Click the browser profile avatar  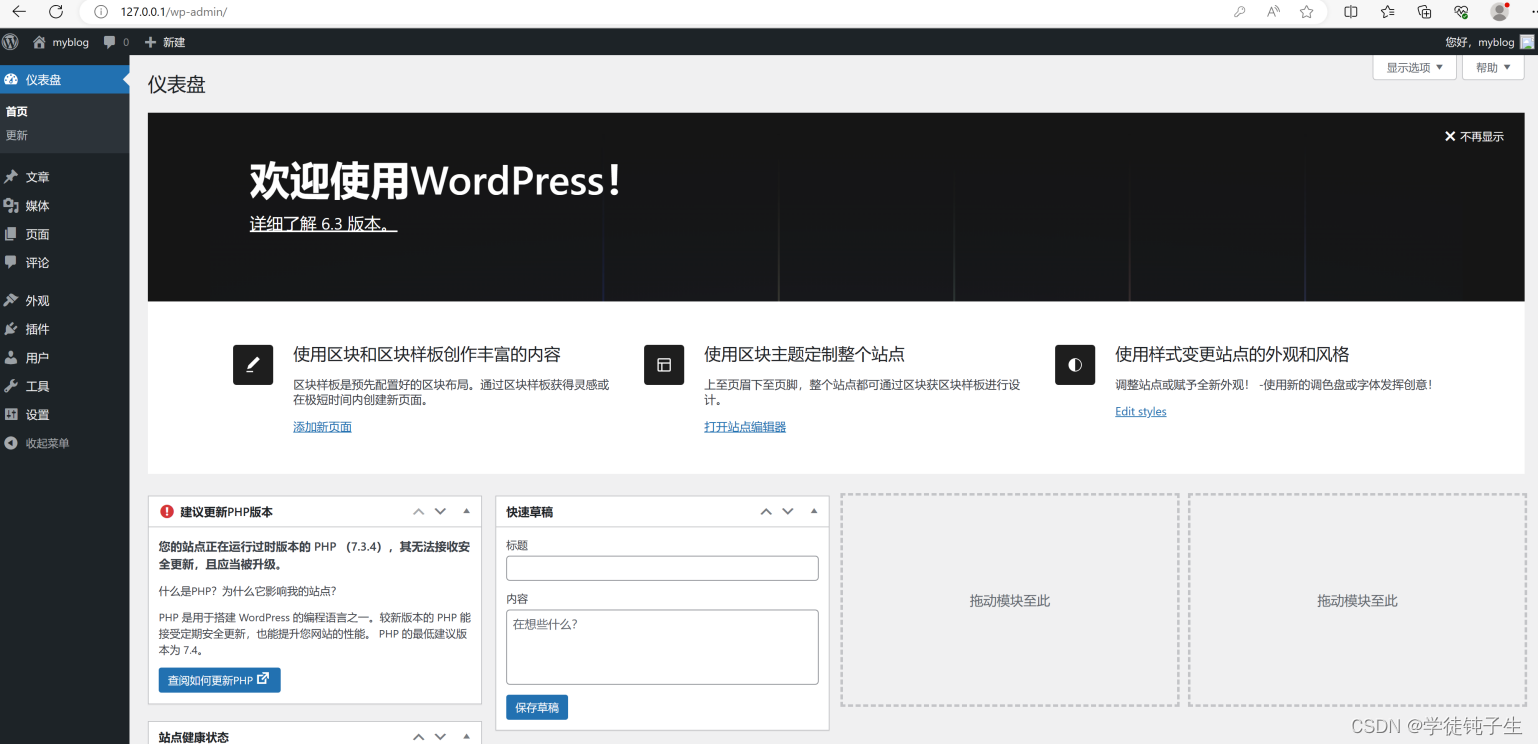pyautogui.click(x=1499, y=12)
